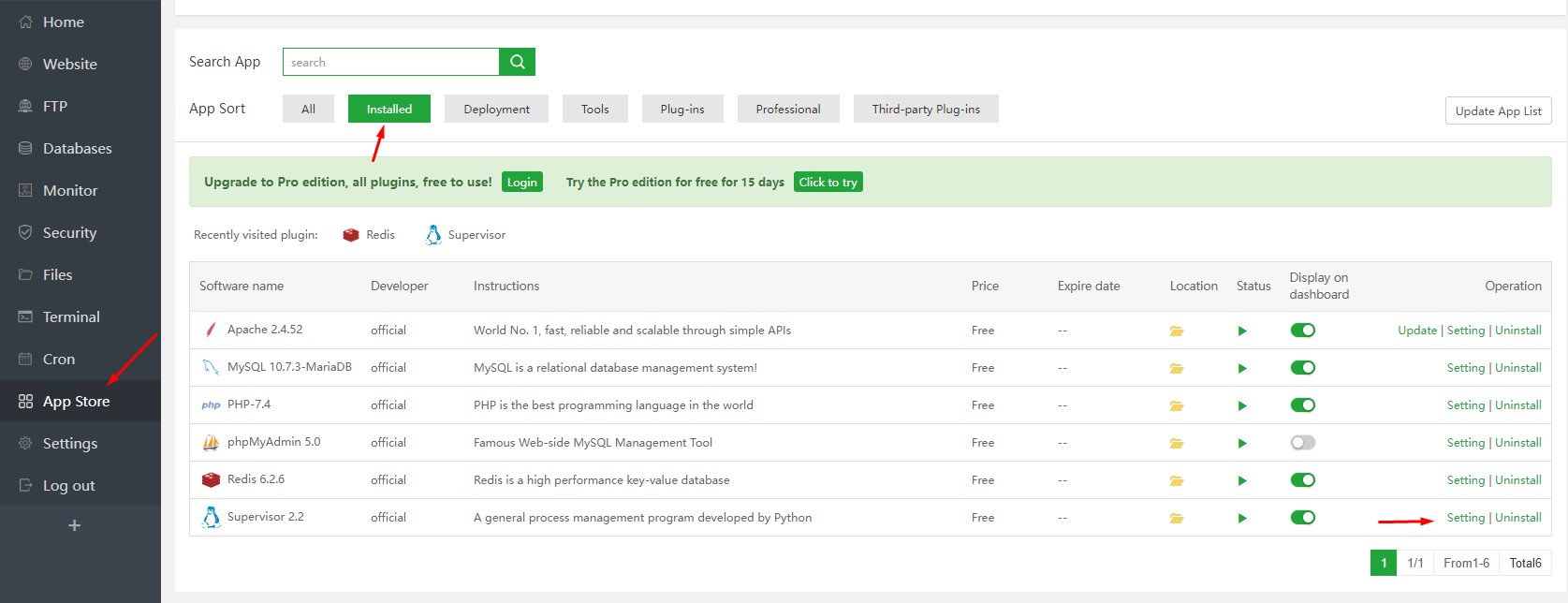
Task: Open Terminal in sidebar
Action: pos(81,316)
